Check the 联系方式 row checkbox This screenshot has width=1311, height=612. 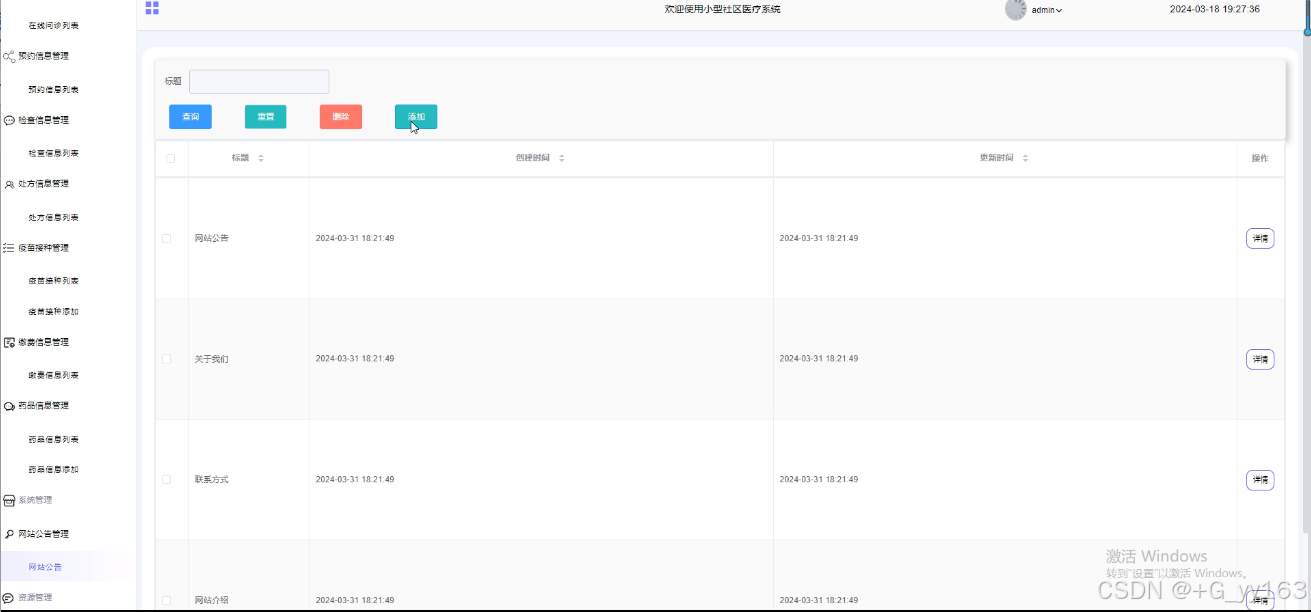[x=167, y=480]
